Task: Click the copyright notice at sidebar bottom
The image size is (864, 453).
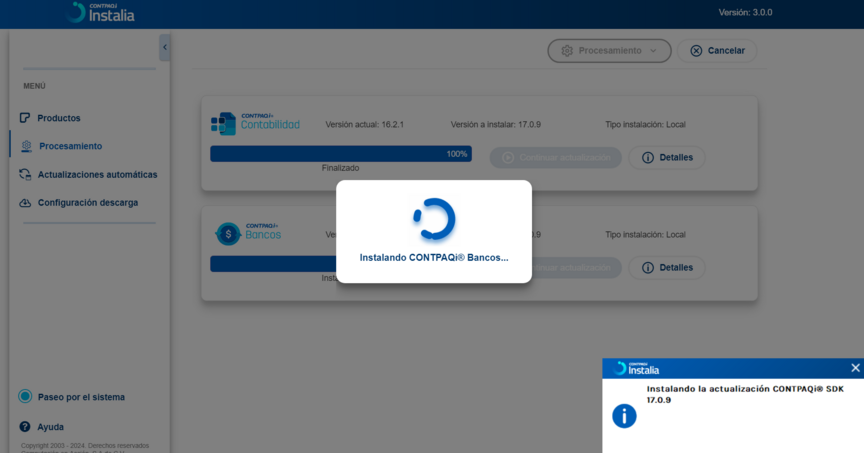Action: point(85,449)
